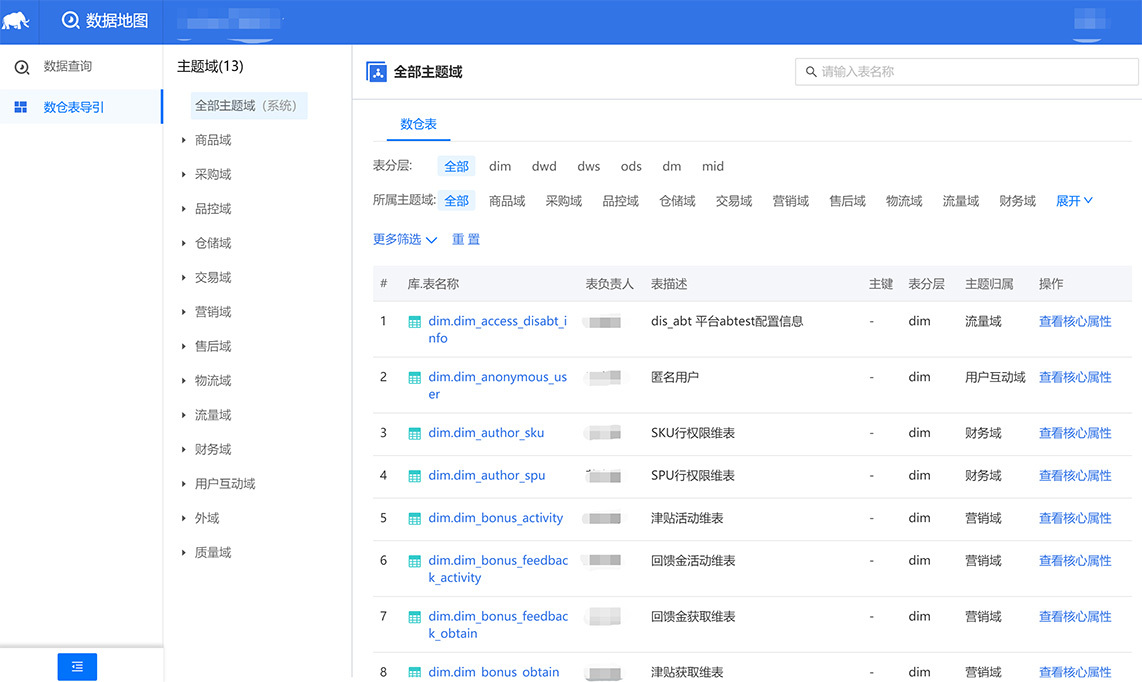Expand 展开 to show more domains
This screenshot has height=682, width=1142.
coord(1074,201)
